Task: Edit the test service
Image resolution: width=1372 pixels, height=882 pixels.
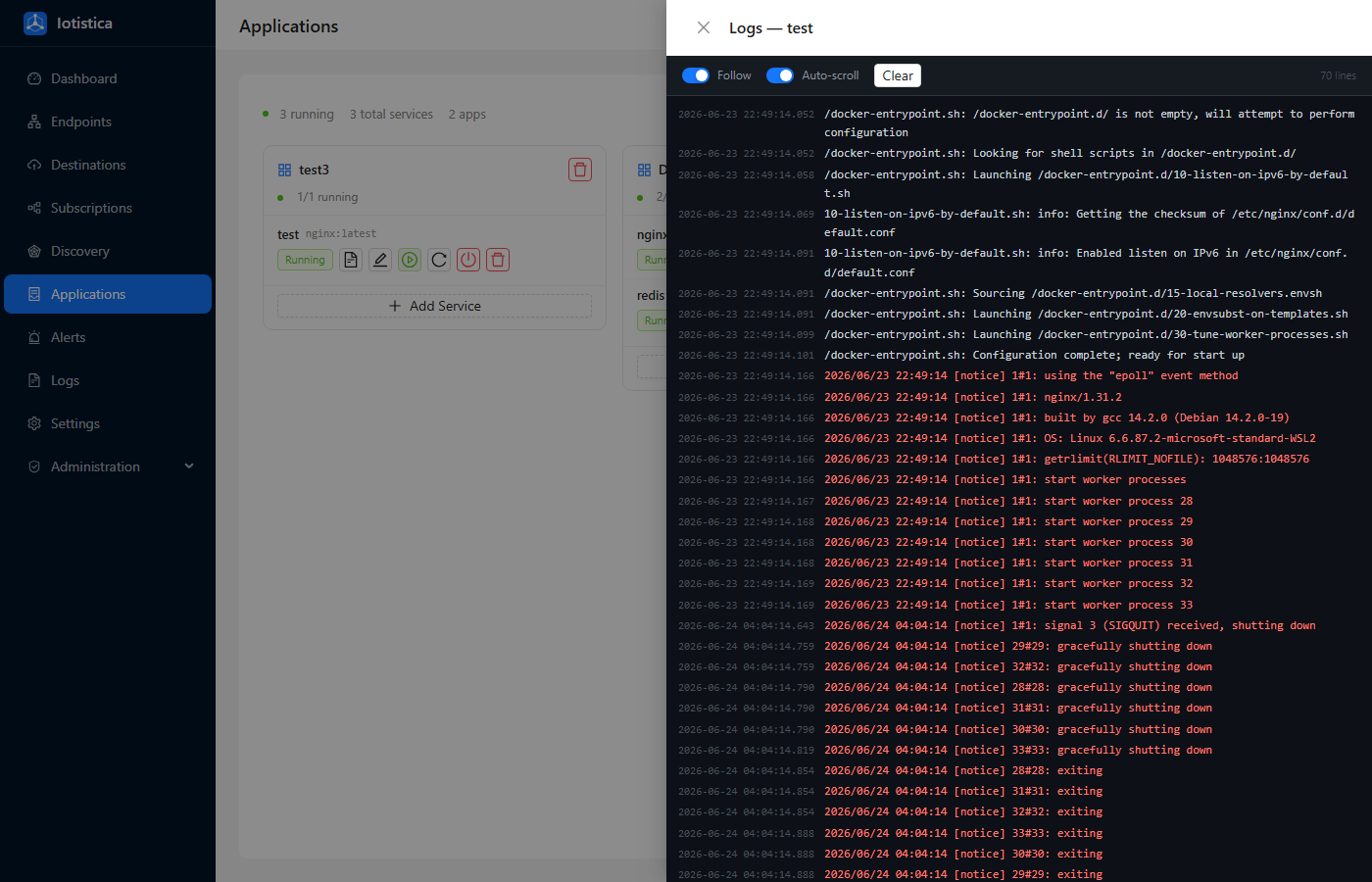Action: click(380, 260)
